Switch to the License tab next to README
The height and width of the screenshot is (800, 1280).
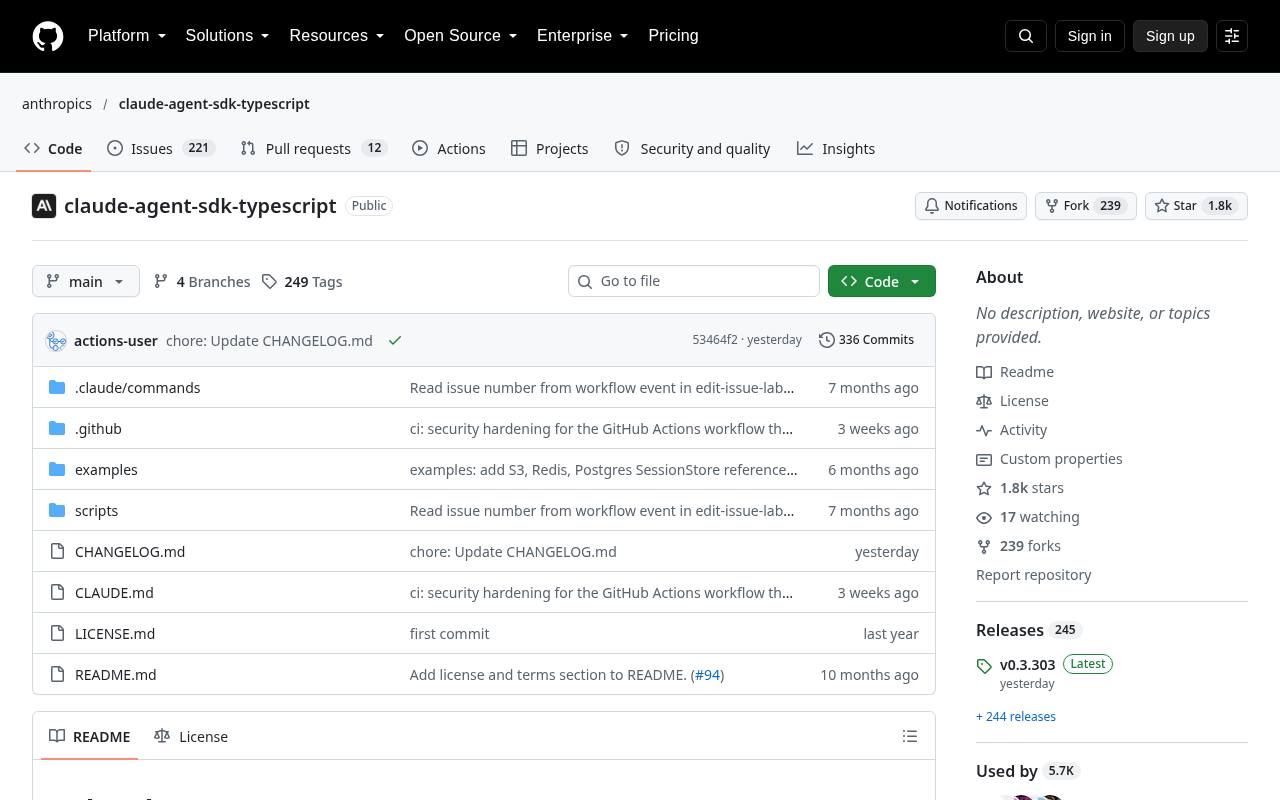click(x=191, y=736)
